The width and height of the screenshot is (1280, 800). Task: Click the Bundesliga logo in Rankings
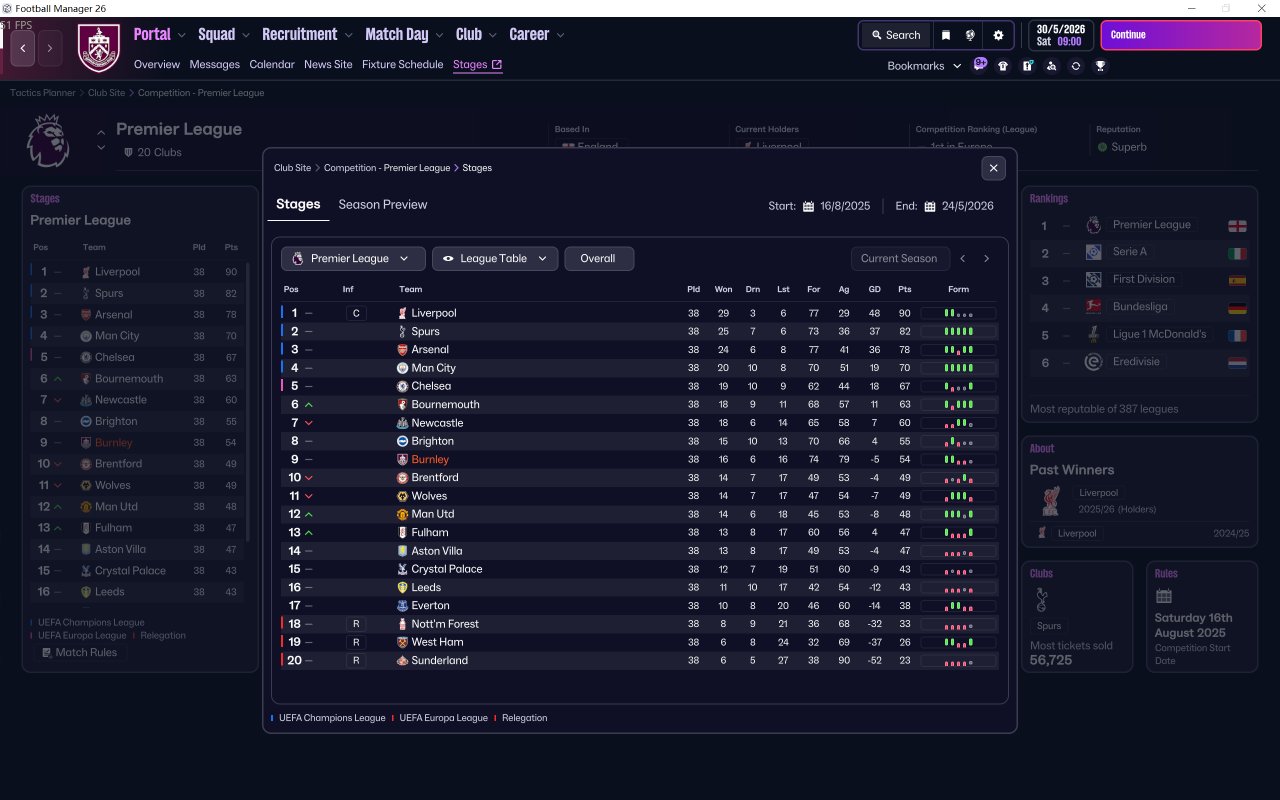1093,307
